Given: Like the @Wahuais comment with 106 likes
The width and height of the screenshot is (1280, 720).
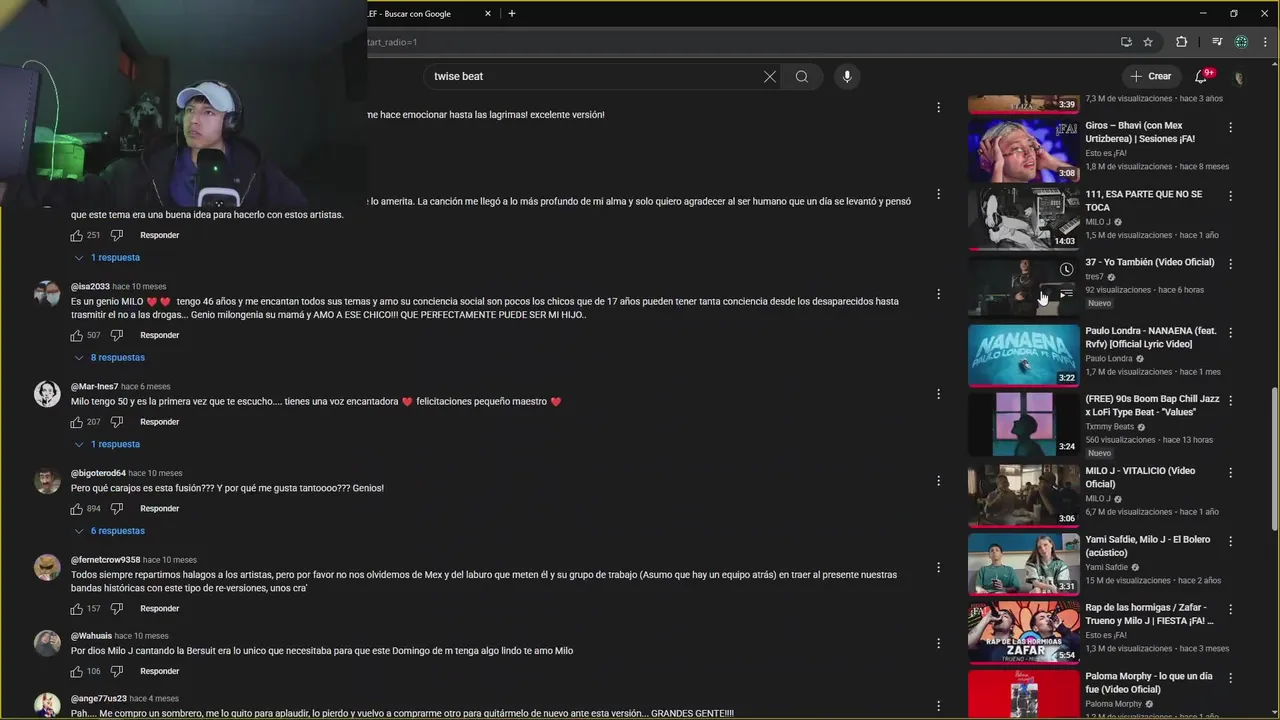Looking at the screenshot, I should [x=77, y=671].
